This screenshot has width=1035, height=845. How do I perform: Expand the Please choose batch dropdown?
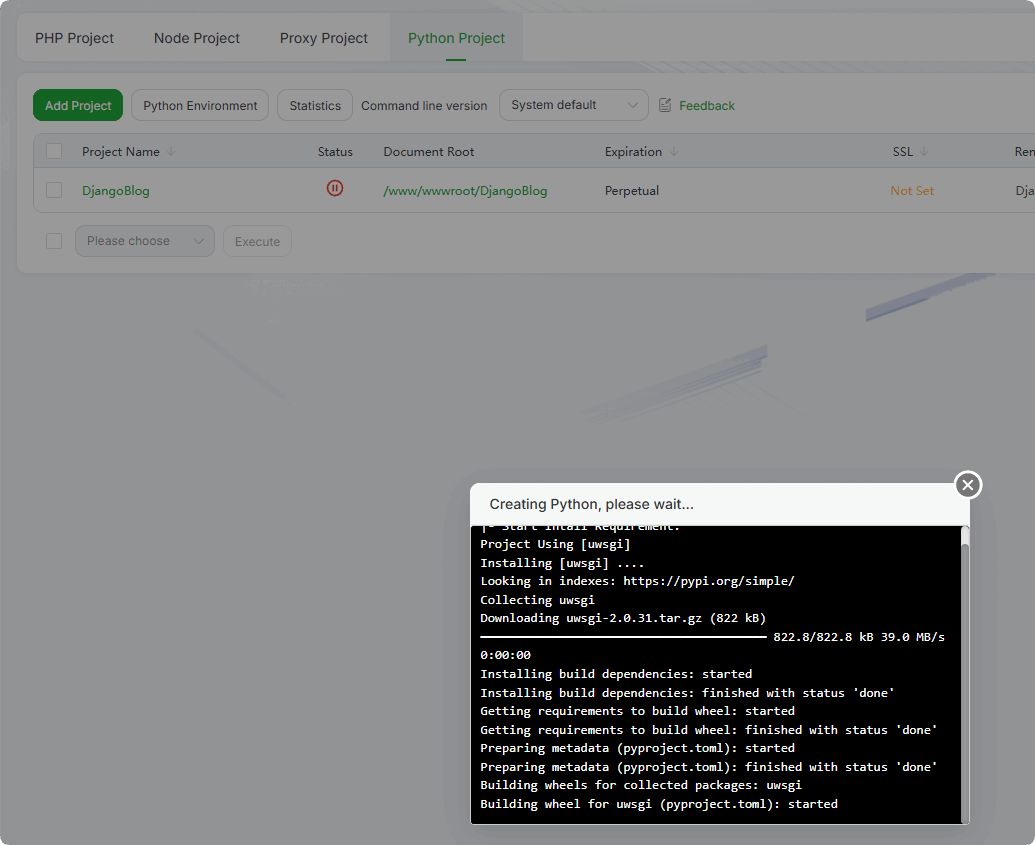pyautogui.click(x=144, y=241)
